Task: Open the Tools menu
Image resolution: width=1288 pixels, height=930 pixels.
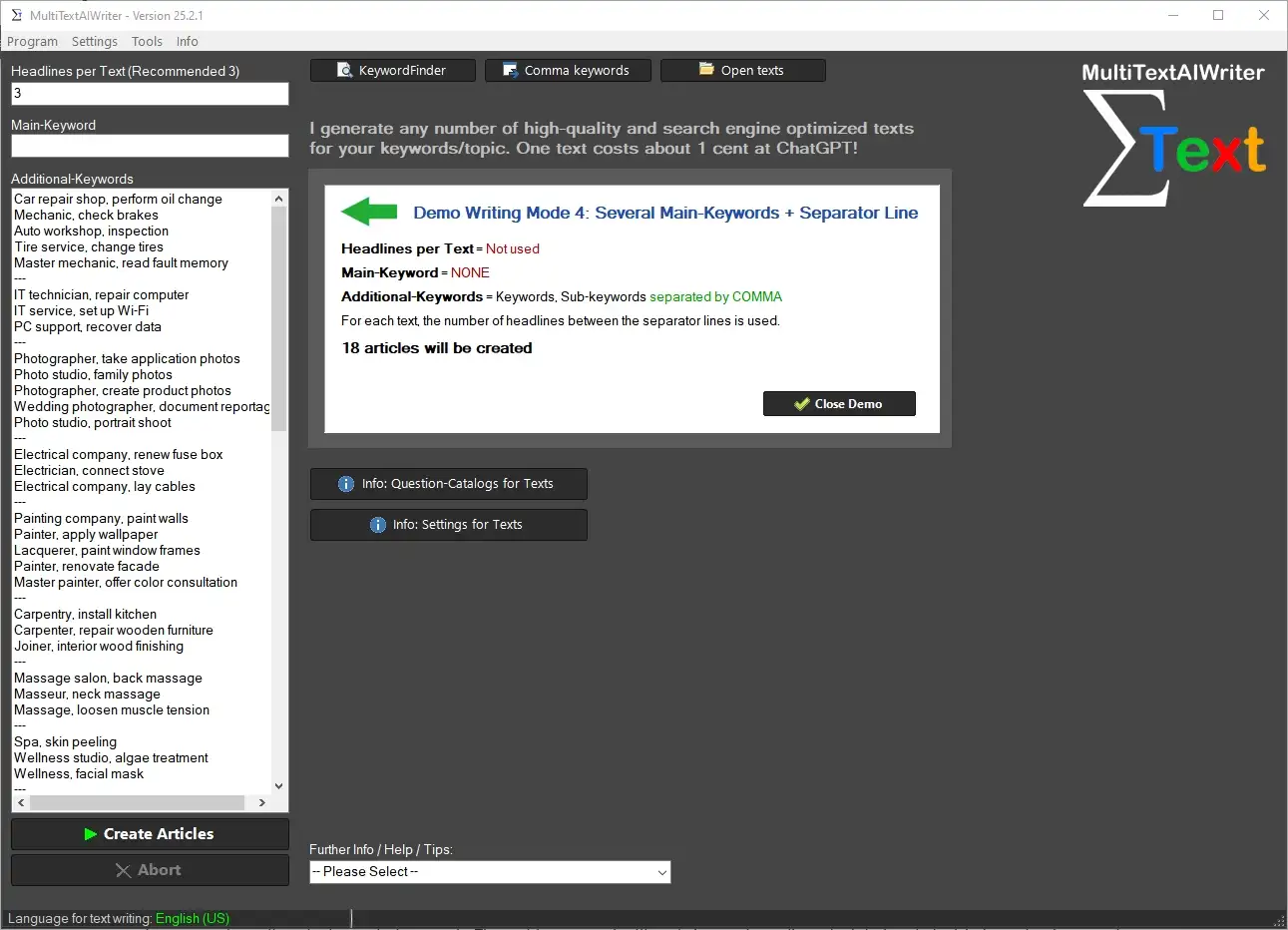Action: tap(147, 41)
